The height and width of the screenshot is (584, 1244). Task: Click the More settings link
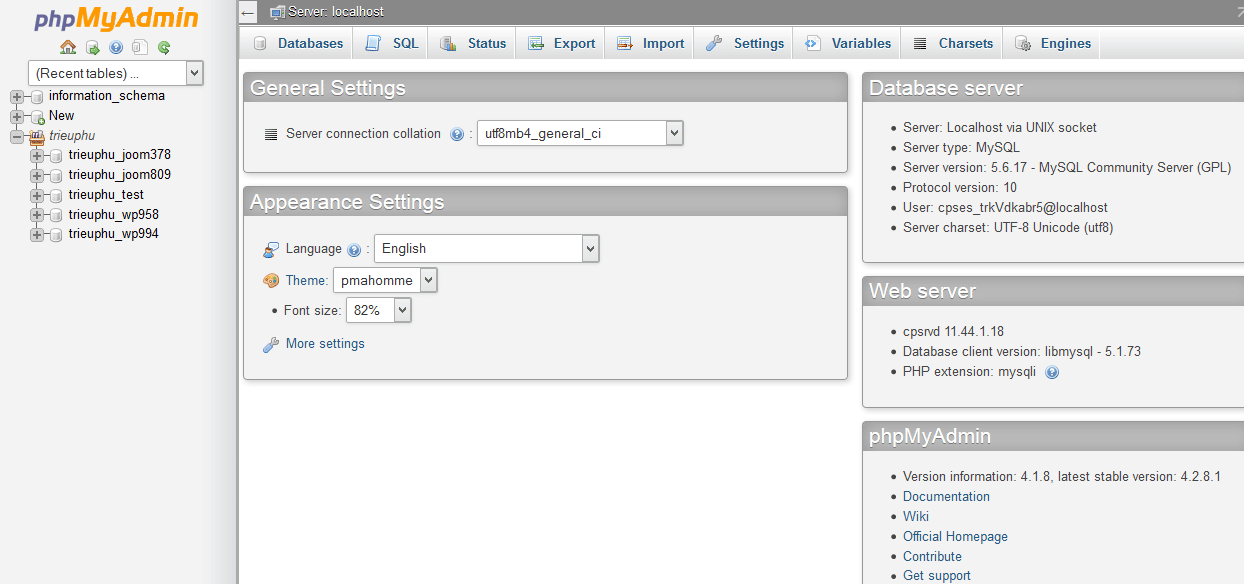point(325,344)
